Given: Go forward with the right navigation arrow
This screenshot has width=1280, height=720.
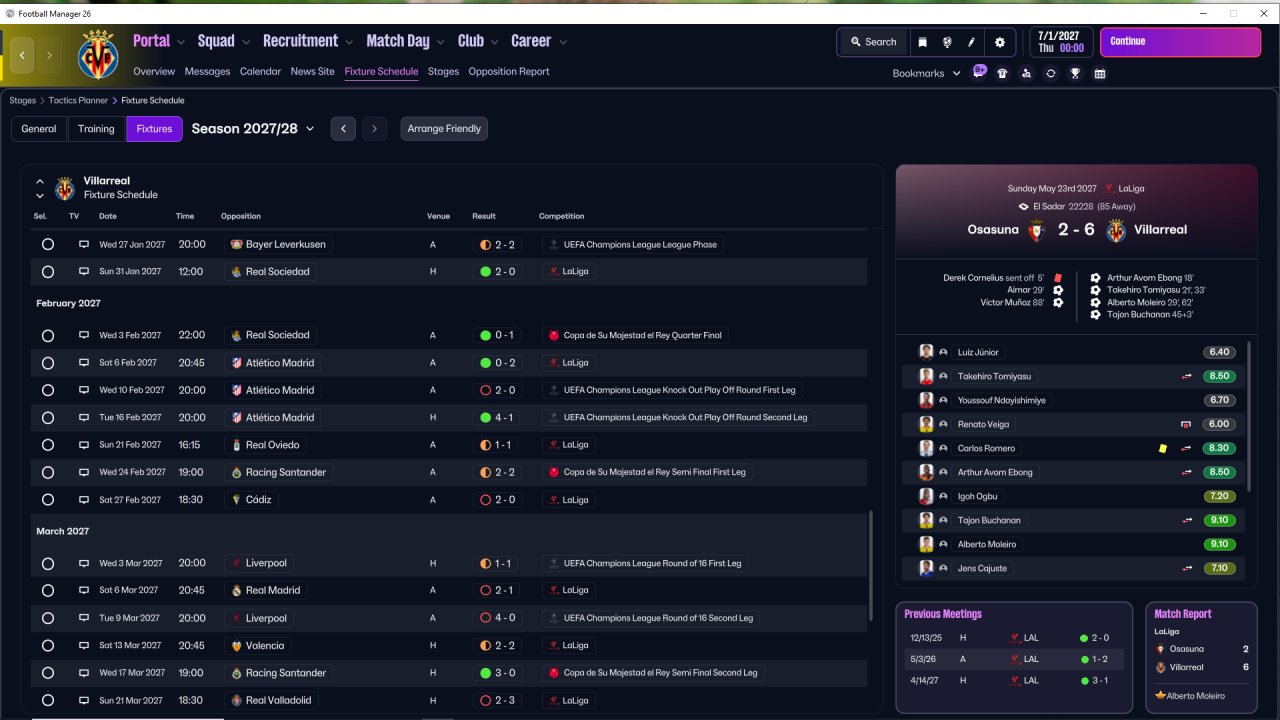Looking at the screenshot, I should [x=49, y=55].
